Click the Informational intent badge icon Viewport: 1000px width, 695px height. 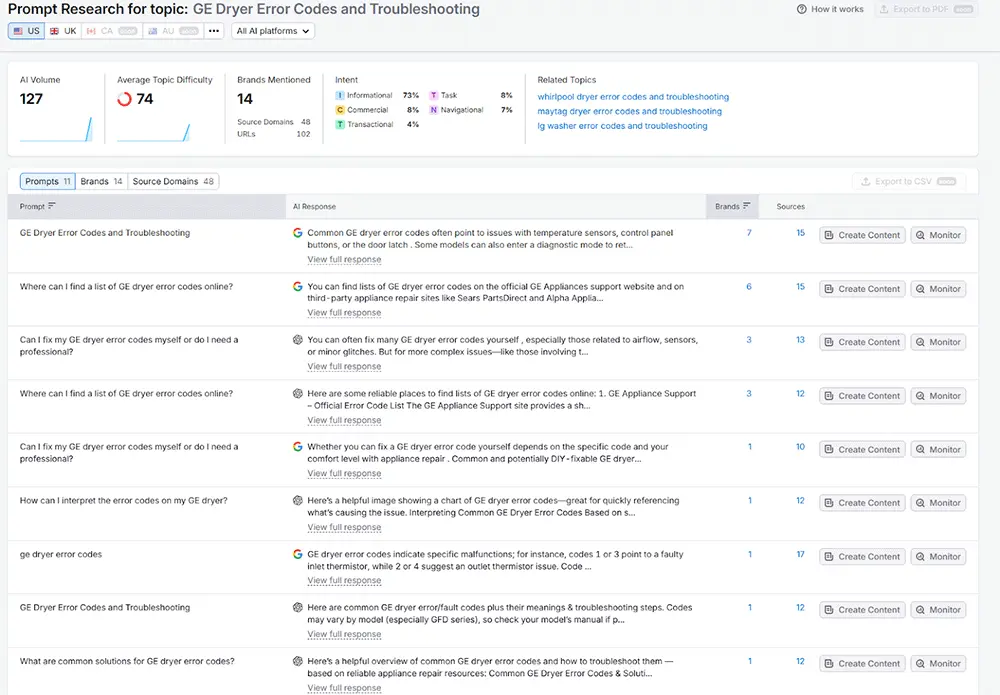340,96
